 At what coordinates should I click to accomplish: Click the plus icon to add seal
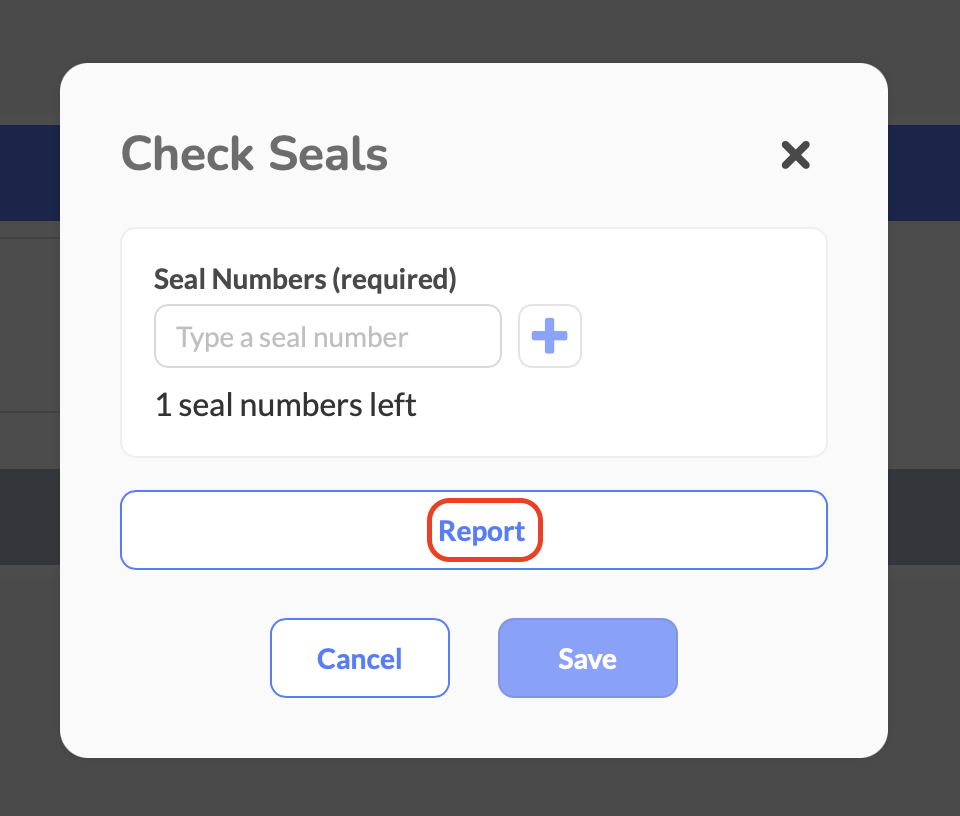[x=549, y=336]
